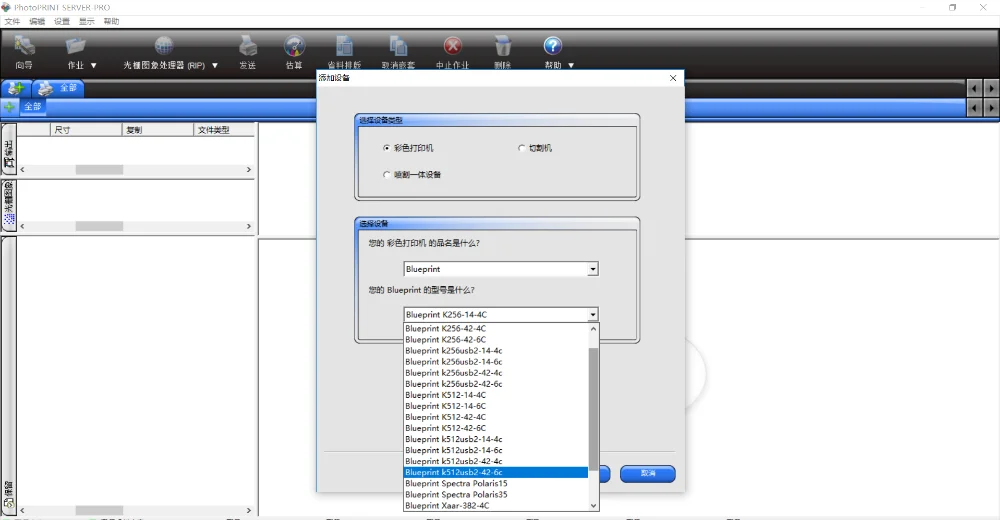Click the 删除 trash bin icon
This screenshot has width=1000, height=520.
(x=503, y=46)
